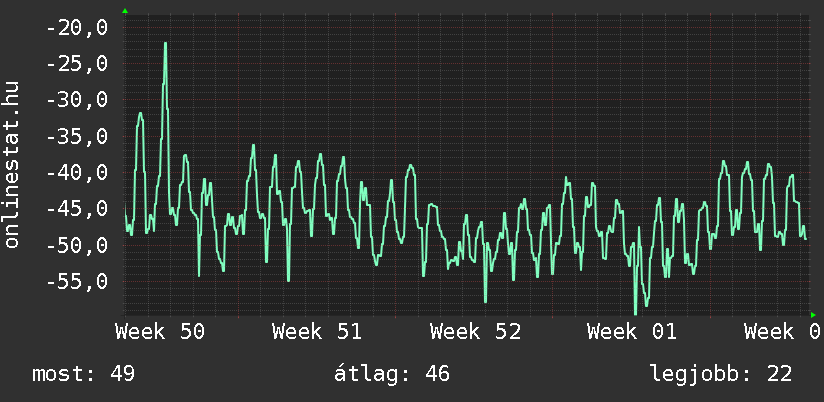The image size is (824, 402).
Task: Click the -30,0 y-axis label
Action: coord(76,100)
